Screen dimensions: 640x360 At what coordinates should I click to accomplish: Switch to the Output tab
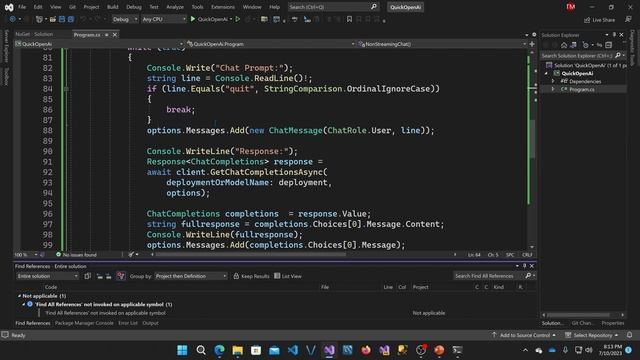tap(150, 323)
